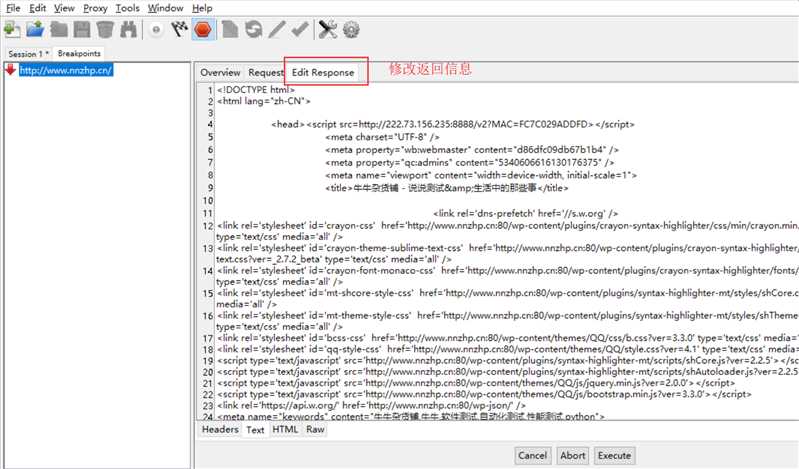Open the Help menu
The image size is (799, 469).
point(202,8)
